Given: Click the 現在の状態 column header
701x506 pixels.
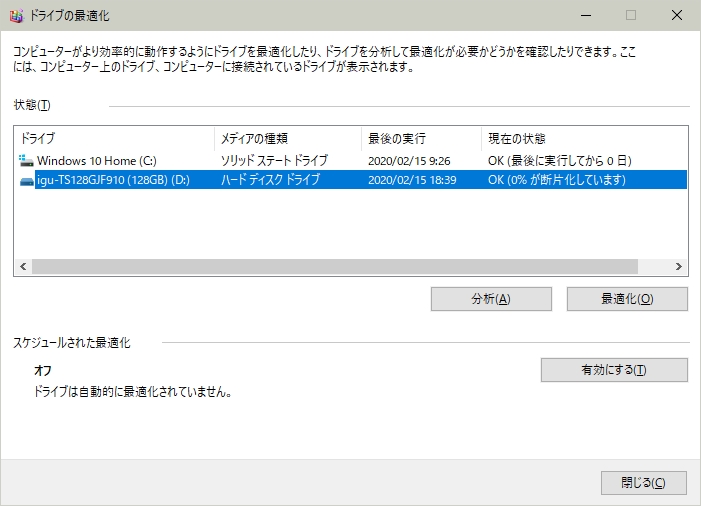Looking at the screenshot, I should (584, 139).
